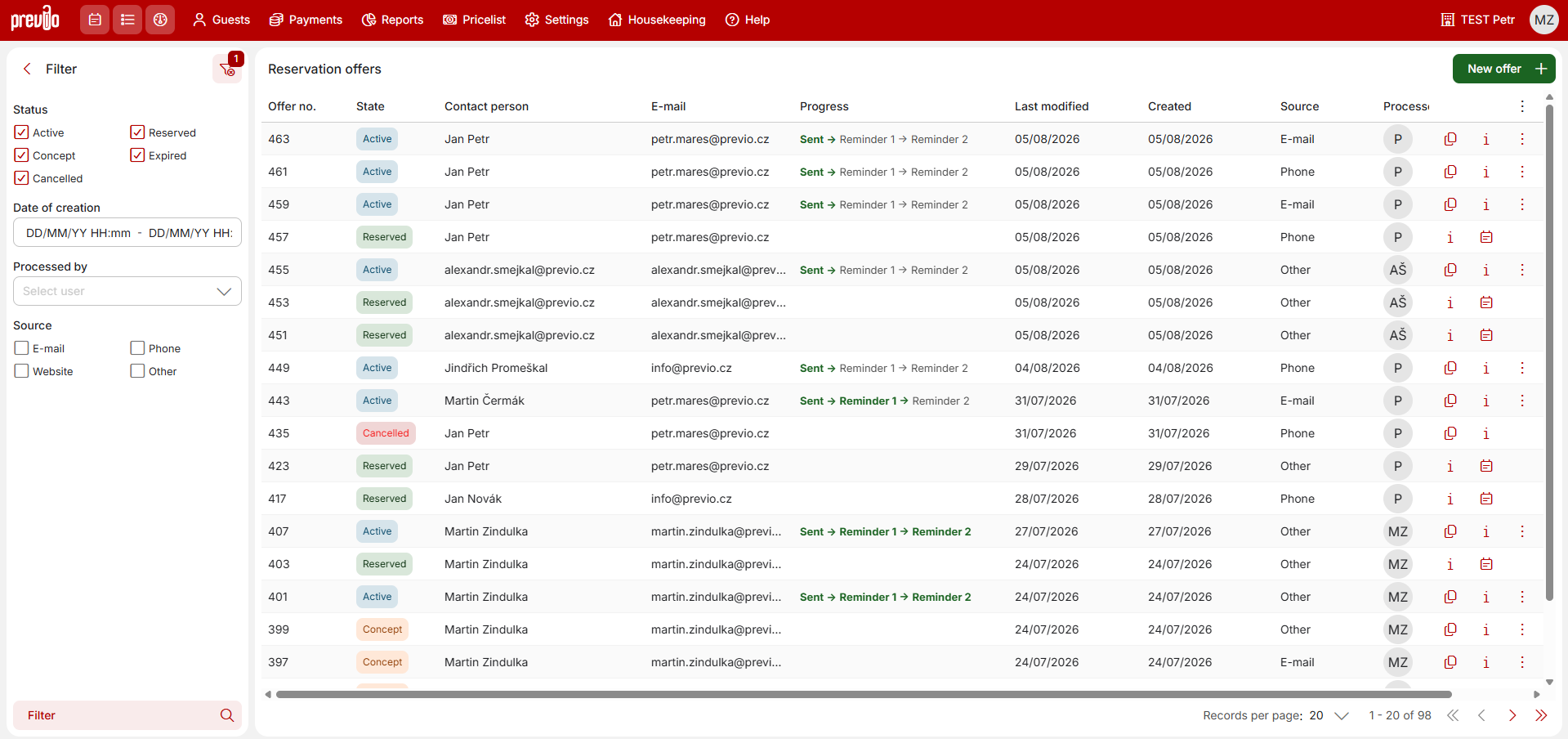Check the Other source checkbox
Viewport: 1568px width, 739px height.
[137, 371]
